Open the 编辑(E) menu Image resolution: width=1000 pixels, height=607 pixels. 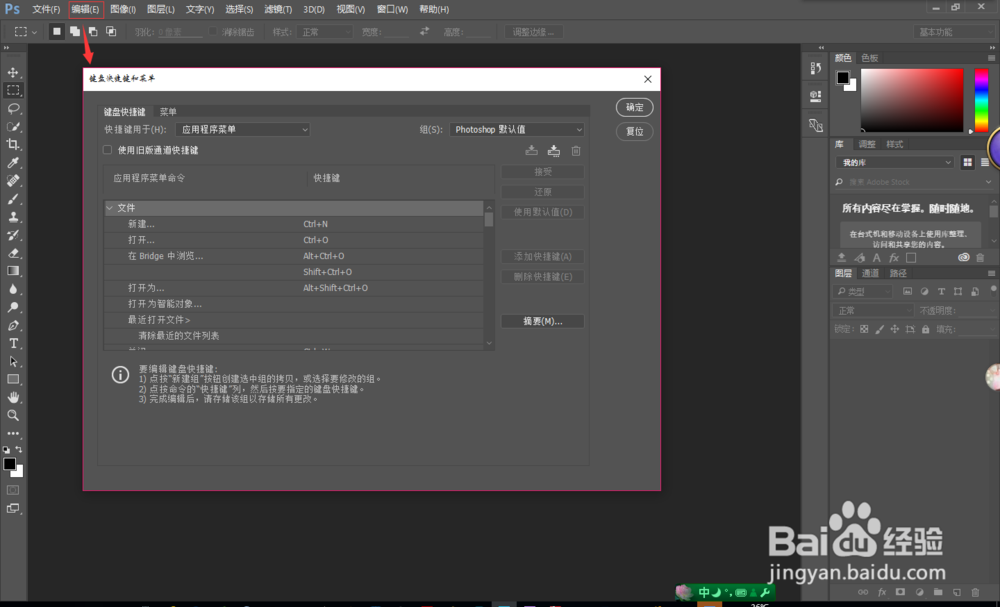pos(85,10)
